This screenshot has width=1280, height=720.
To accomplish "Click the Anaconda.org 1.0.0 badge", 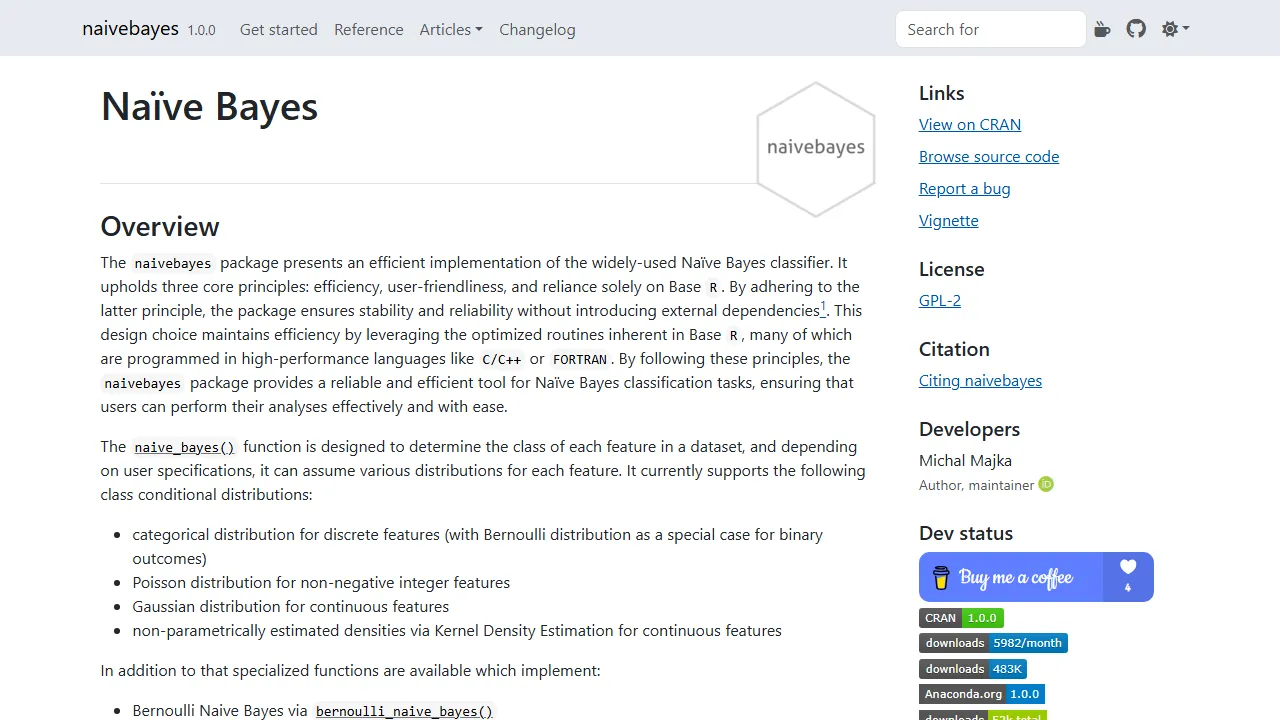I will click(x=980, y=693).
